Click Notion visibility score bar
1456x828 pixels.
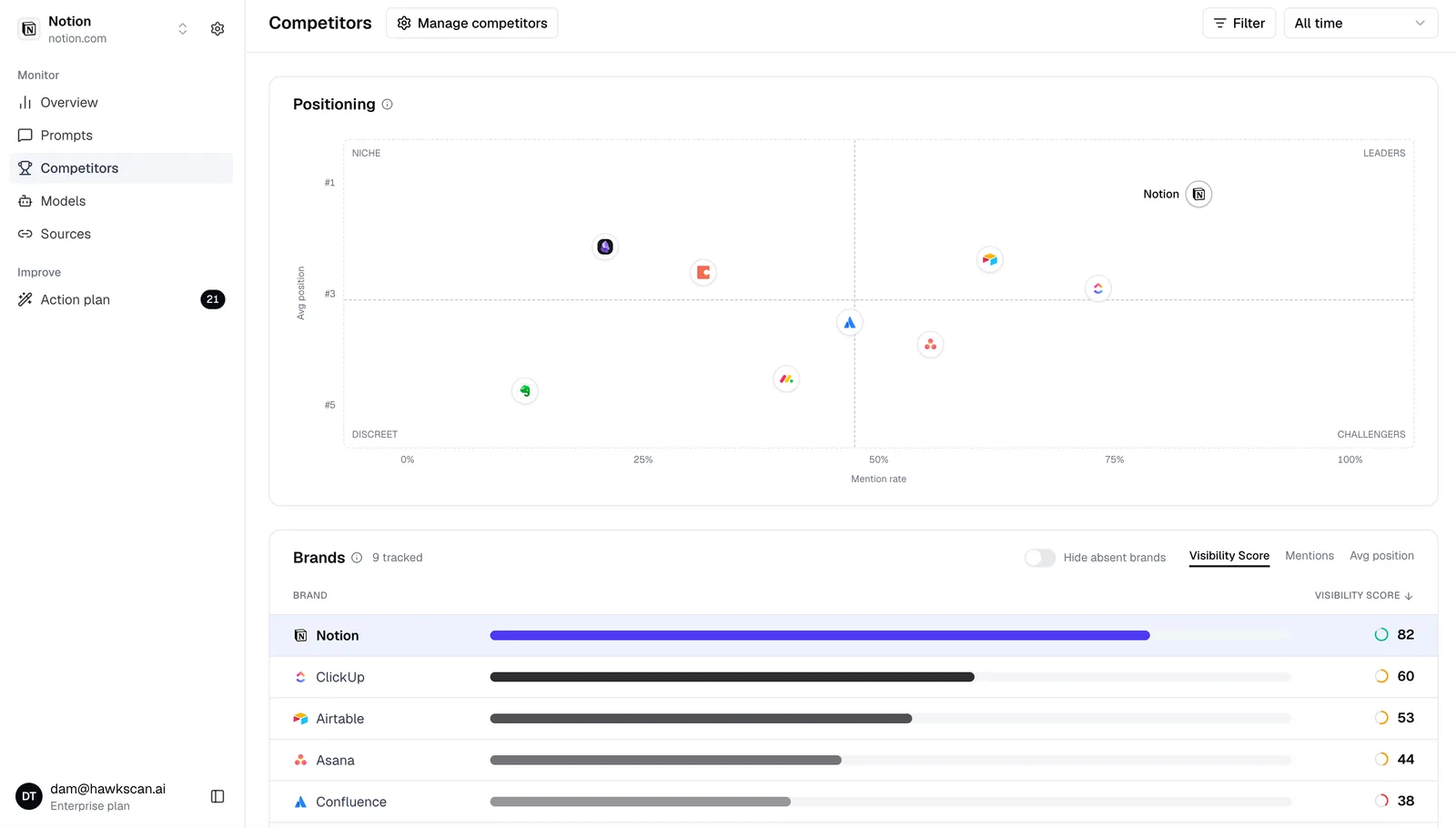(x=819, y=635)
